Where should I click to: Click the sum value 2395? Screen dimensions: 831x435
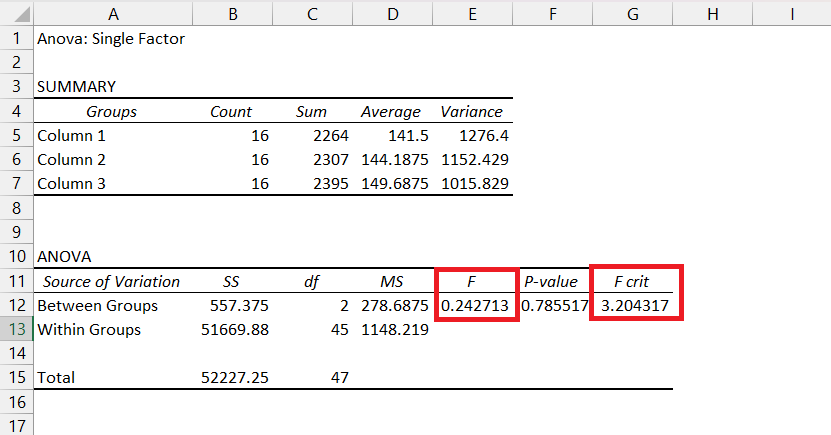(331, 183)
